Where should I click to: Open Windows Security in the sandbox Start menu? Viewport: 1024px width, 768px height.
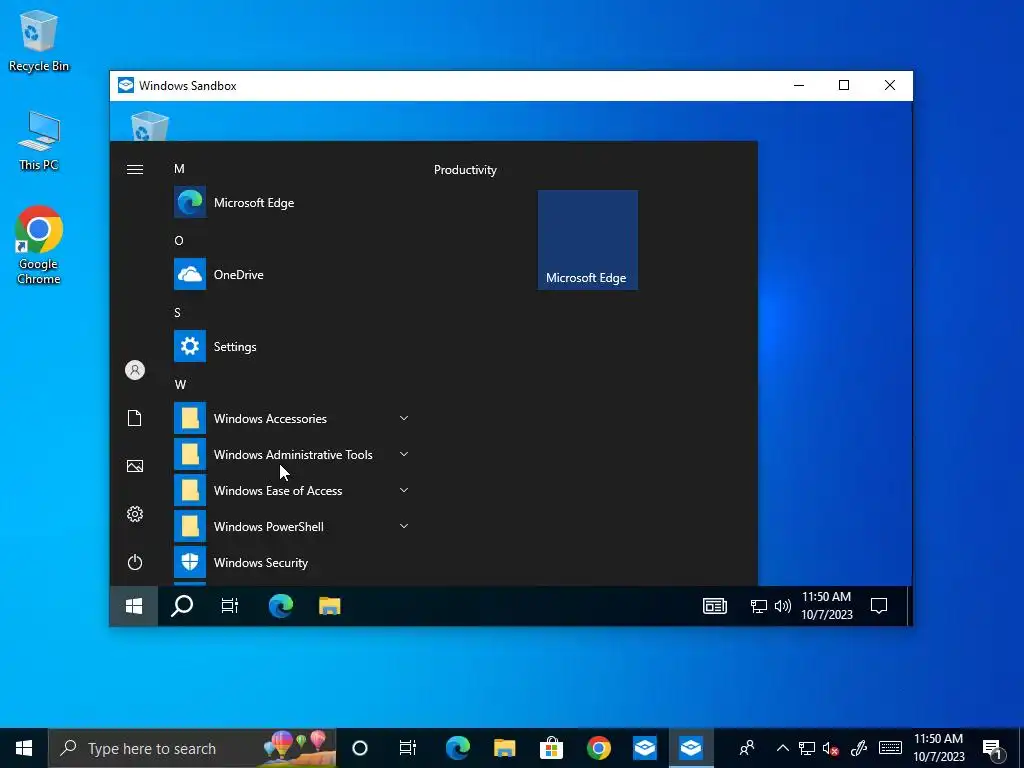292,562
